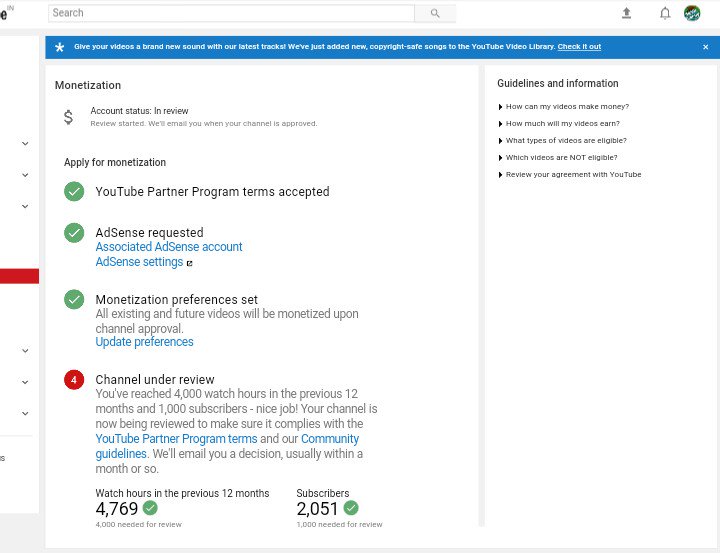
Task: Open the upload video icon
Action: pos(626,13)
